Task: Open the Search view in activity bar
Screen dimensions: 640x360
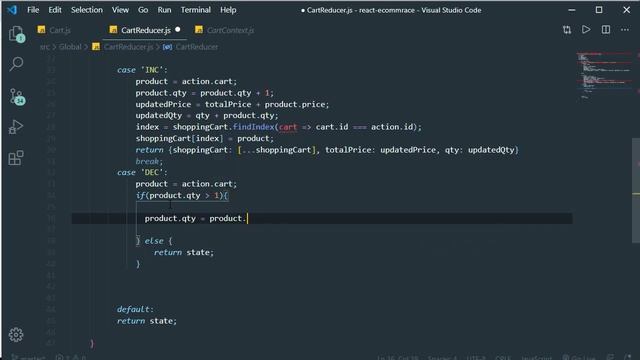Action: 16,64
